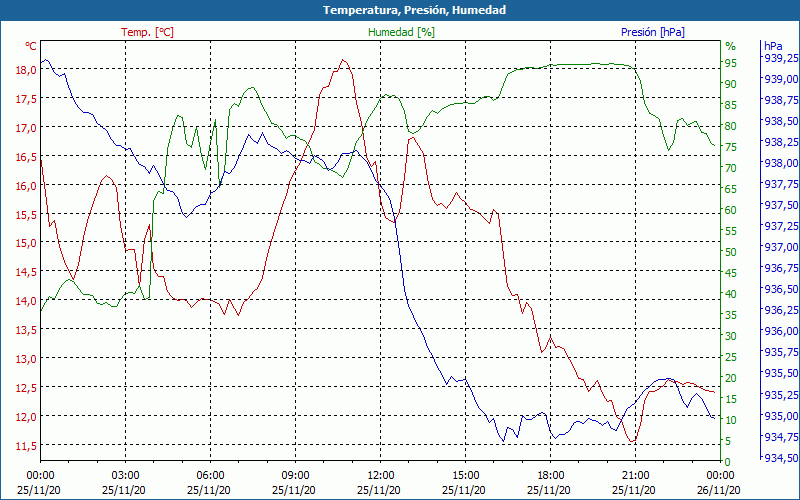Click the '17,0' temperature axis tick
800x500 pixels.
pos(27,128)
